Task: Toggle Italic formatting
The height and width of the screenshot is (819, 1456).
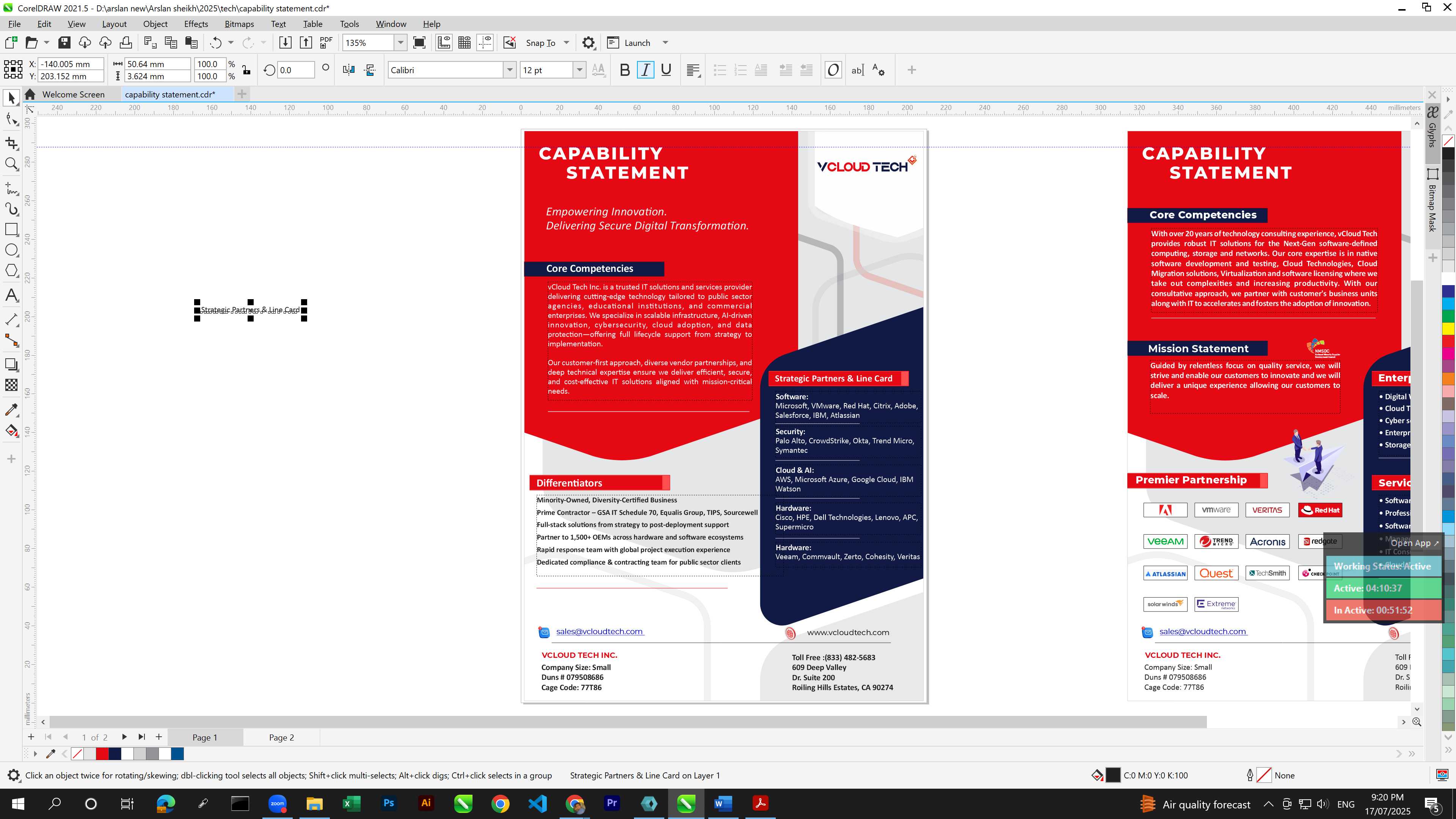Action: point(645,70)
